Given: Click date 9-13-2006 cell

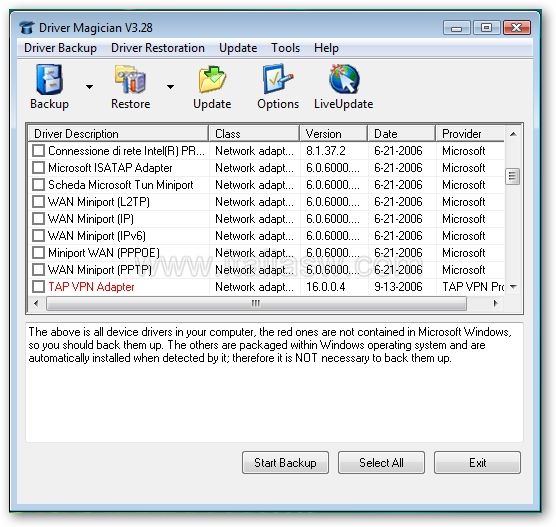Looking at the screenshot, I should [x=398, y=287].
